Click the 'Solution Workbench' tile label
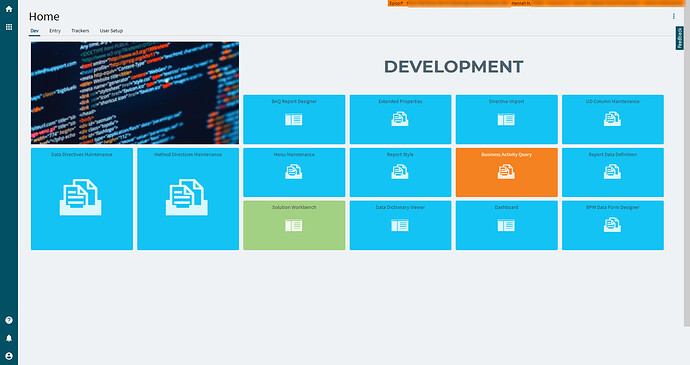Screen dimensions: 690x365 [x=294, y=207]
